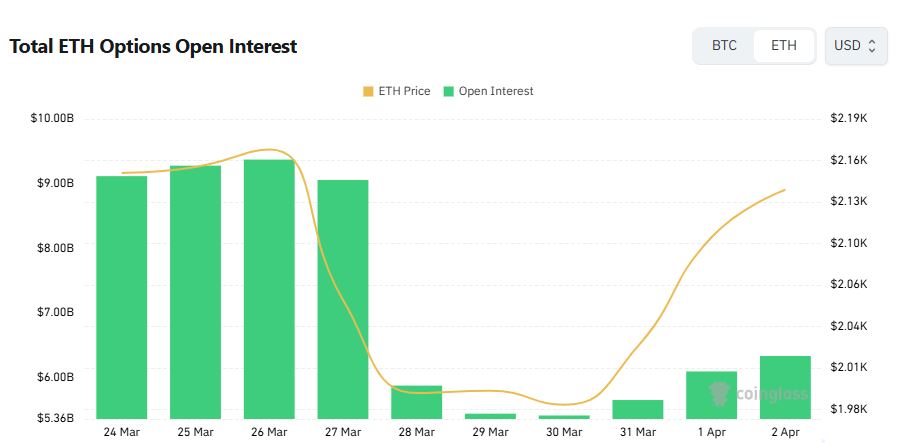The height and width of the screenshot is (443, 897).
Task: Click the coinglass watermark logo icon
Action: 721,392
